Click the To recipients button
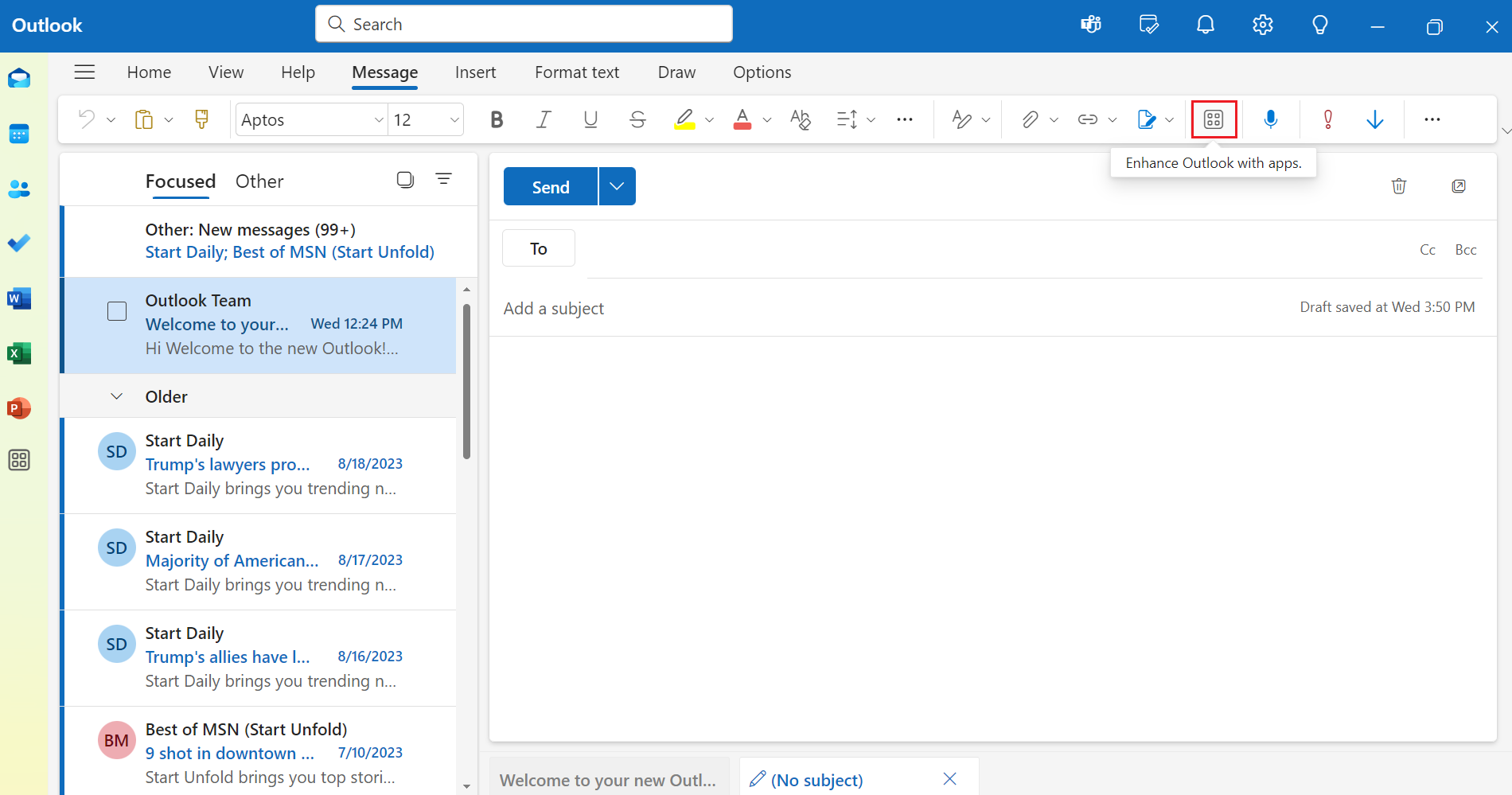Viewport: 1512px width, 795px height. (x=539, y=248)
